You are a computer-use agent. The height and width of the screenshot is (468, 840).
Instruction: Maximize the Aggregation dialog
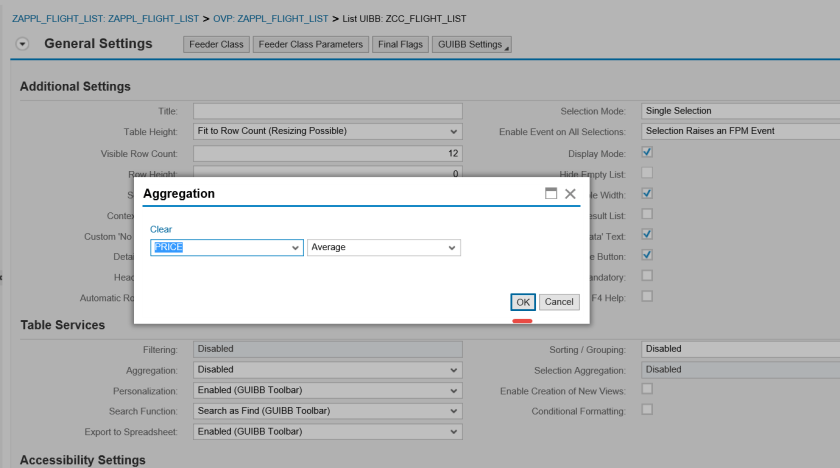tap(551, 194)
